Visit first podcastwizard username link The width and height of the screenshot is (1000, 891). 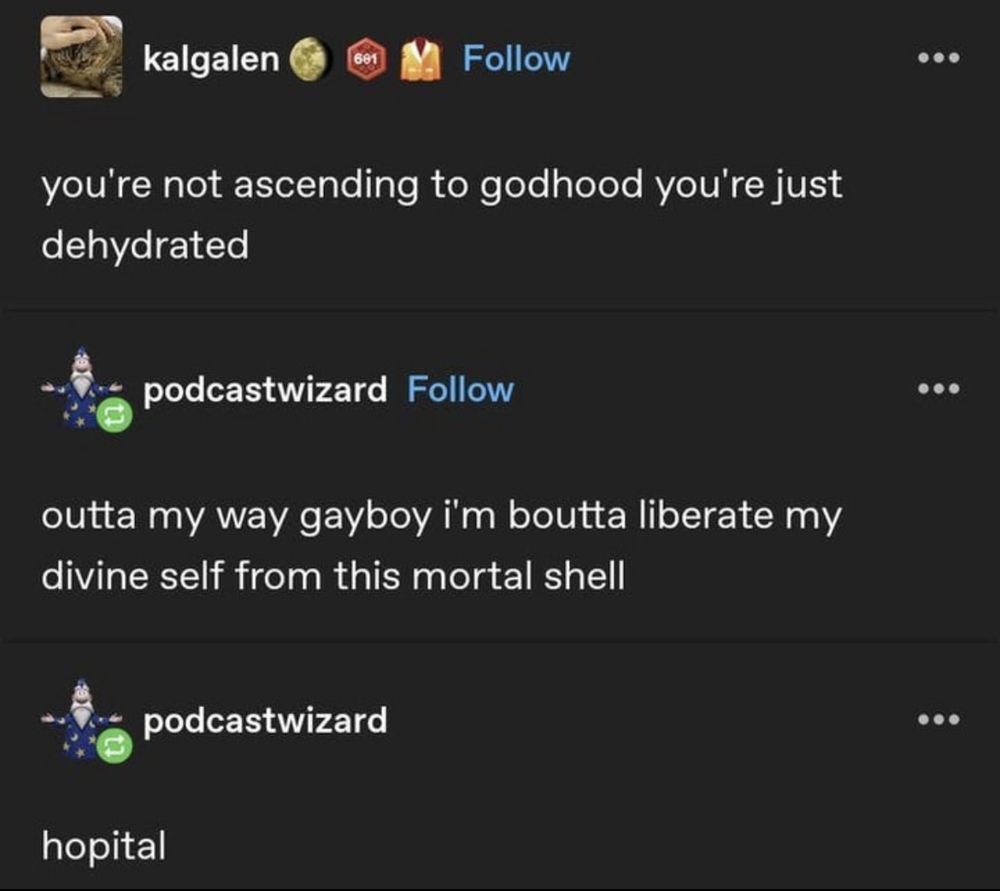click(x=265, y=390)
